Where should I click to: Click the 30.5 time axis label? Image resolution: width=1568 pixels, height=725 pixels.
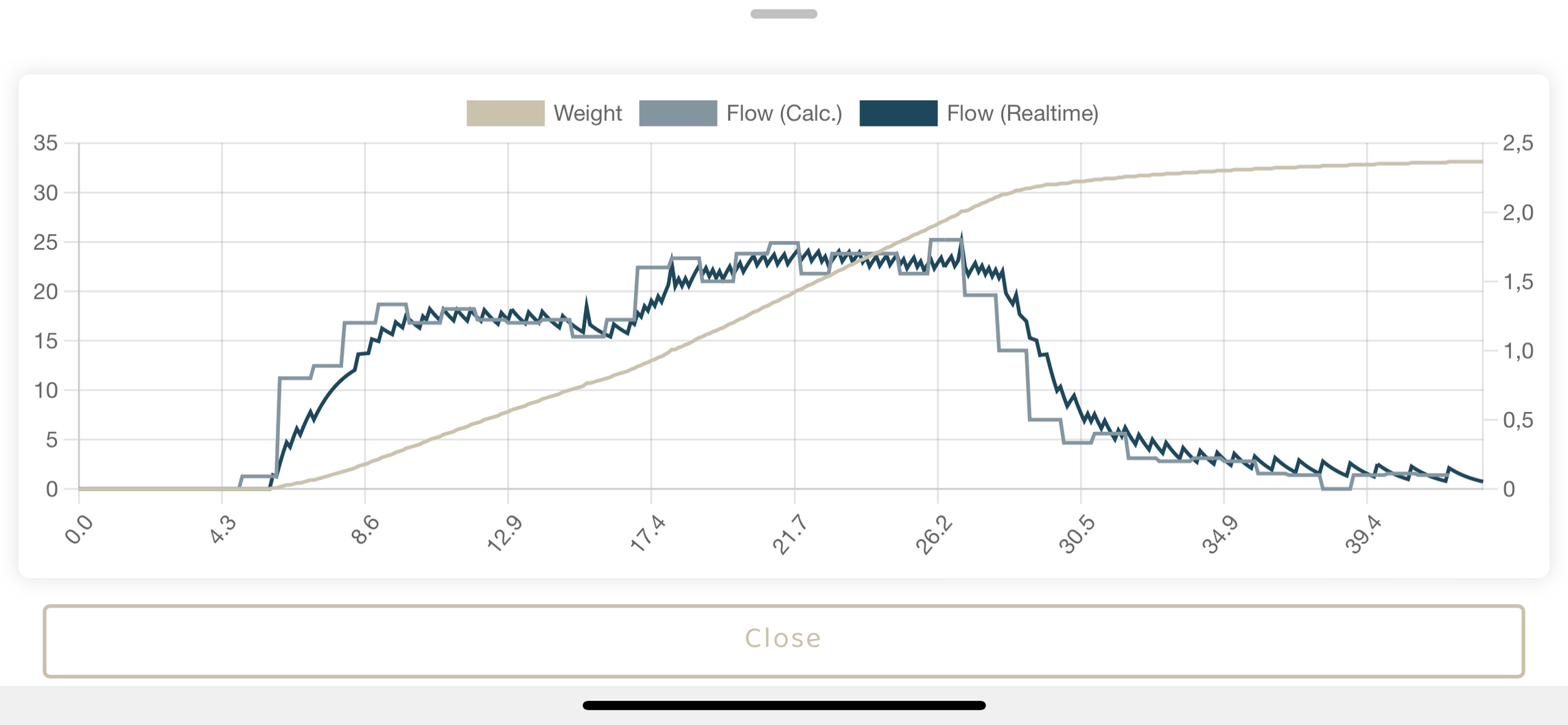tap(1077, 534)
